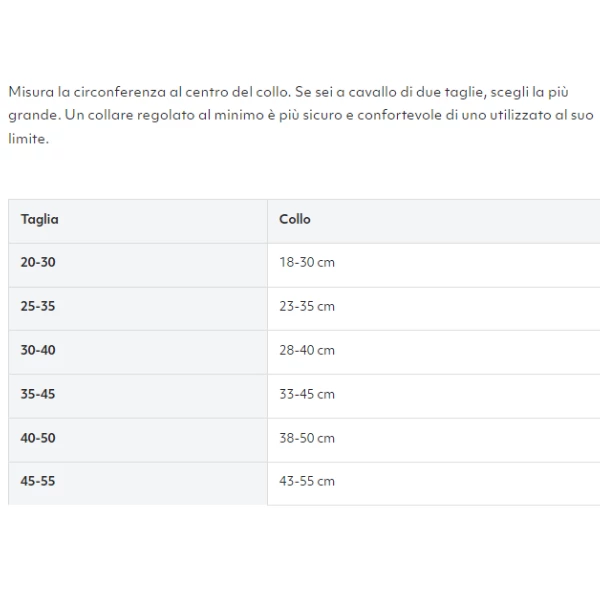
Task: Click the 28-40 cm neck measurement
Action: click(x=306, y=350)
